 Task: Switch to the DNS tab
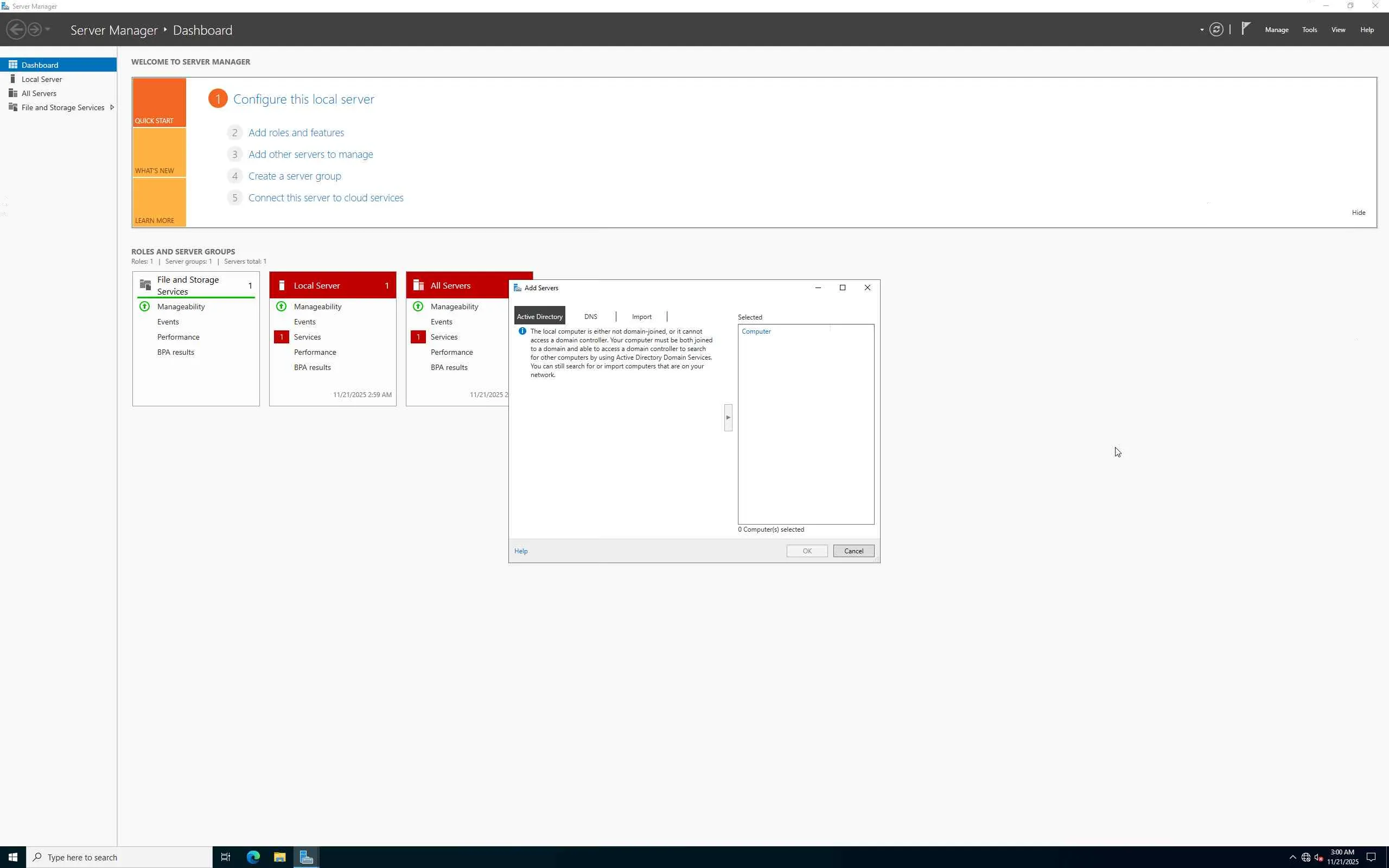pos(591,316)
